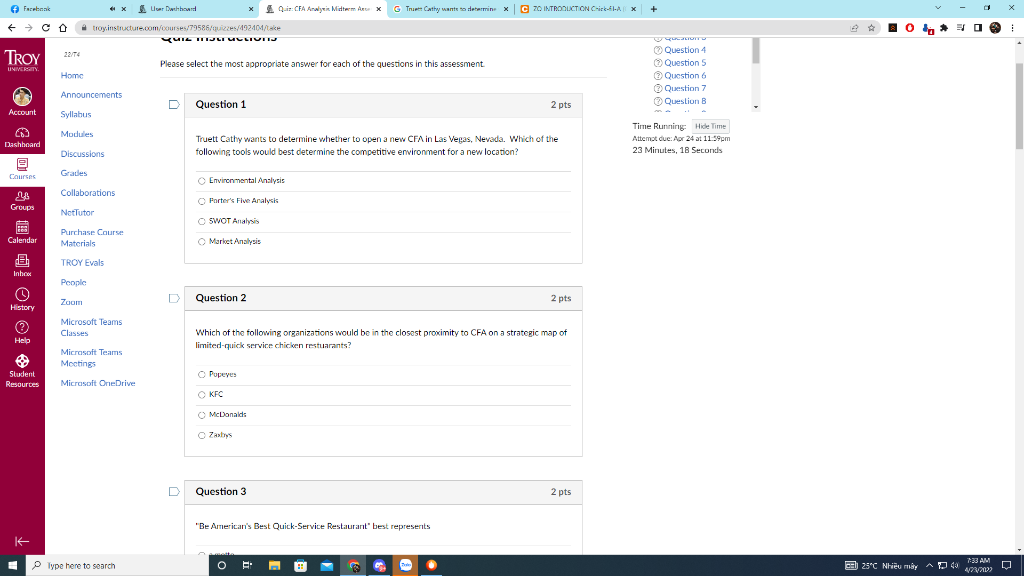Click the Share page icon in address bar
The width and height of the screenshot is (1024, 576).
[x=854, y=27]
